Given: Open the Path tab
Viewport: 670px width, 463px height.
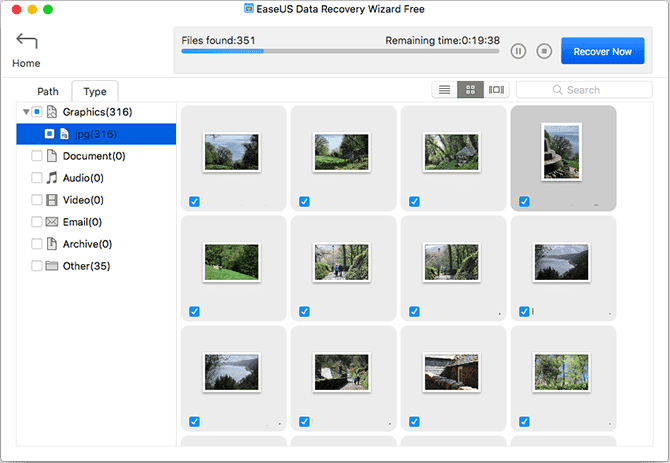Looking at the screenshot, I should coord(48,91).
